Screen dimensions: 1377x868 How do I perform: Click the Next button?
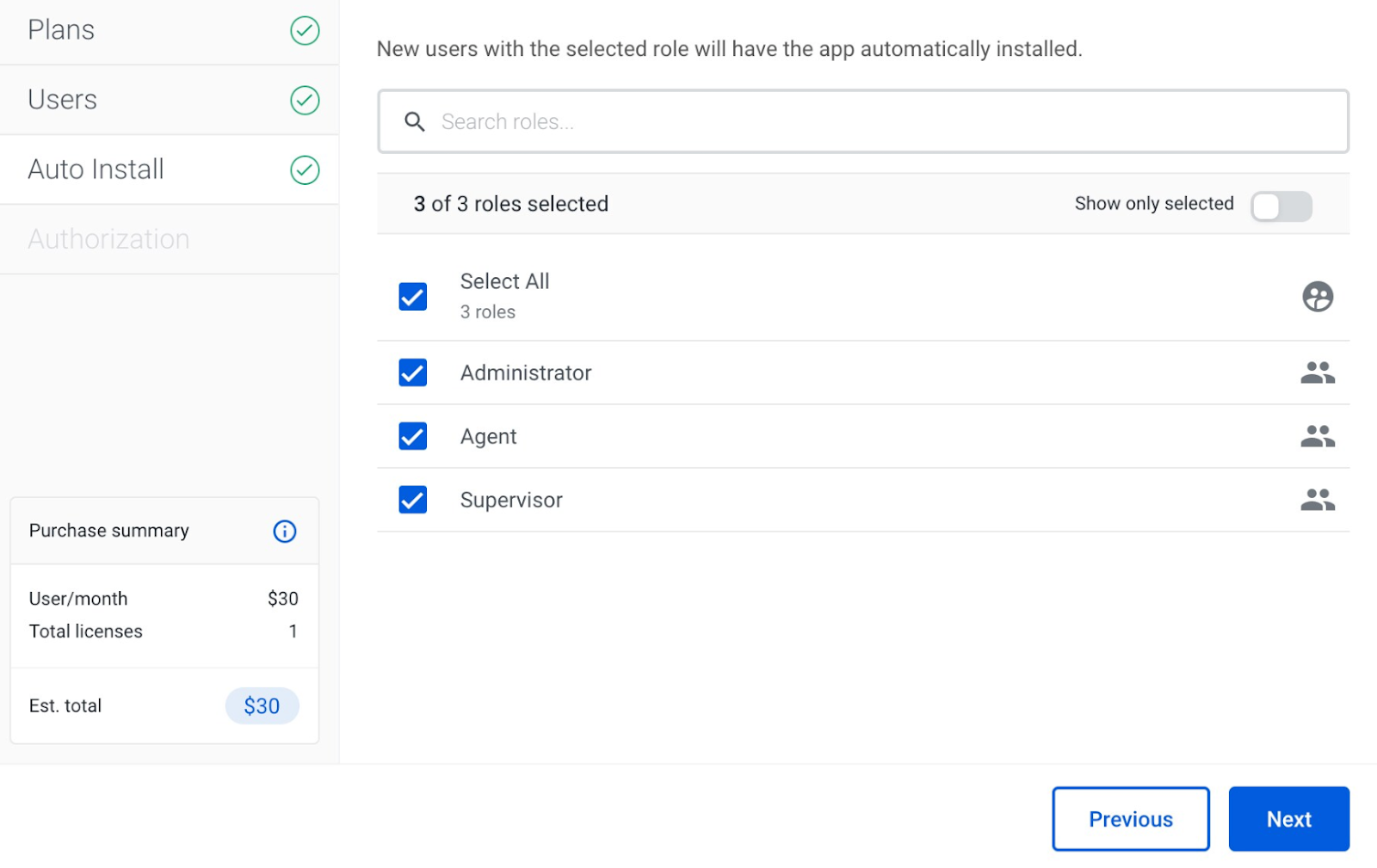(1289, 819)
